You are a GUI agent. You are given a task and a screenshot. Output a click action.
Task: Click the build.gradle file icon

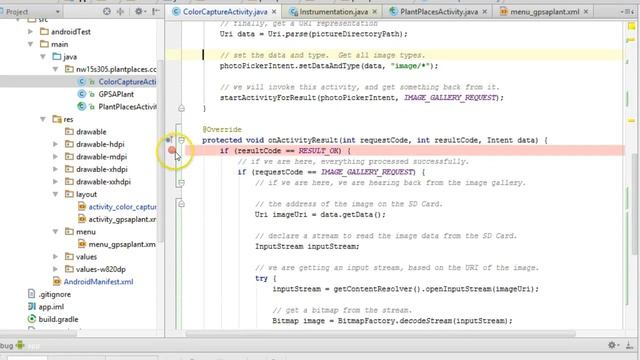click(32, 319)
